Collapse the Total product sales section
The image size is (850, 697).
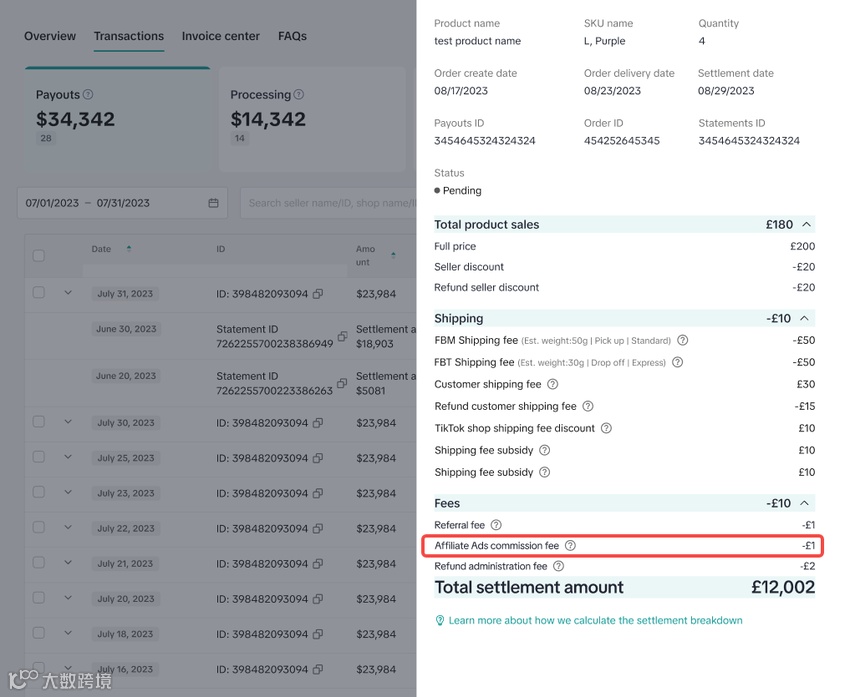pos(807,224)
